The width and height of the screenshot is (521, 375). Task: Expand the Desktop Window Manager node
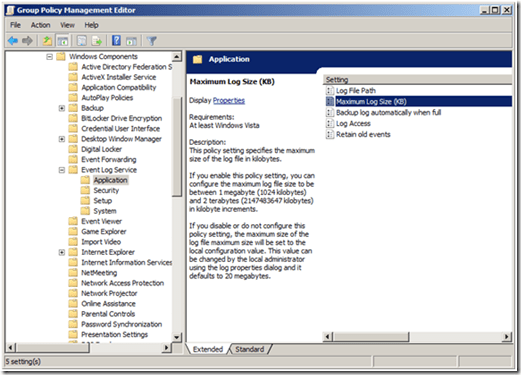(62, 139)
